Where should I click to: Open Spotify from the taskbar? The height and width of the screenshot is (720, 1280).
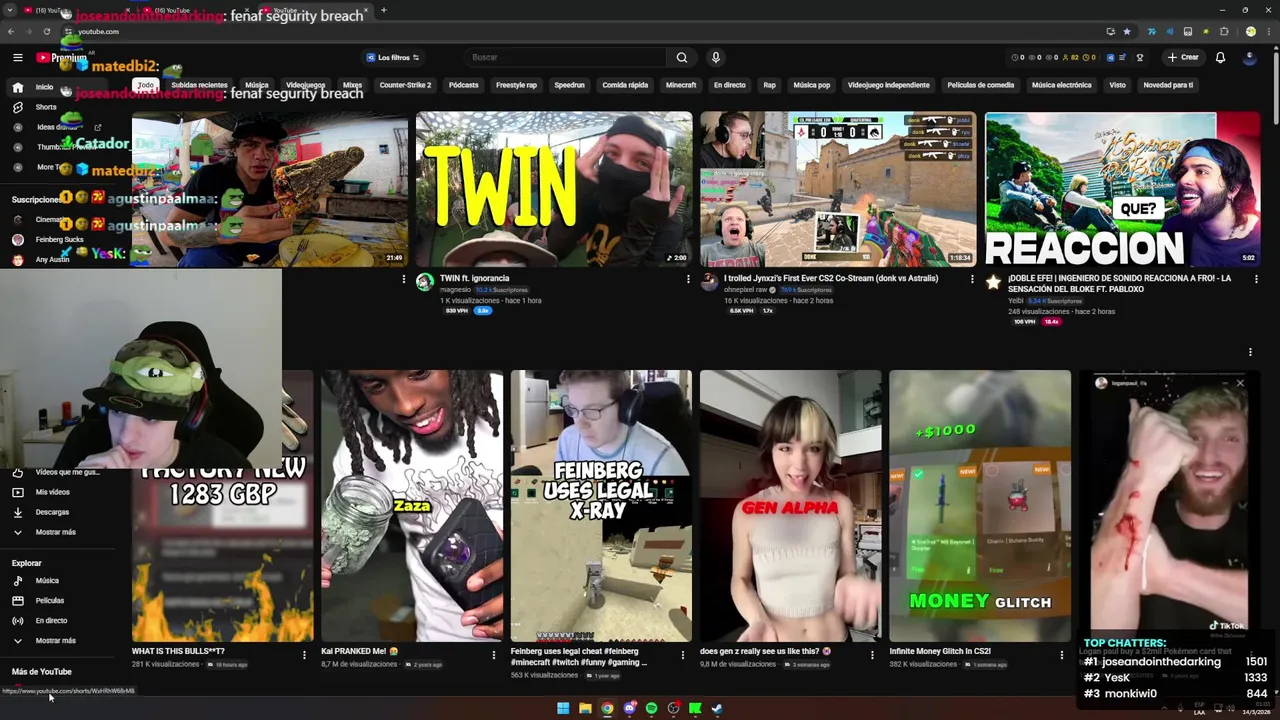651,708
